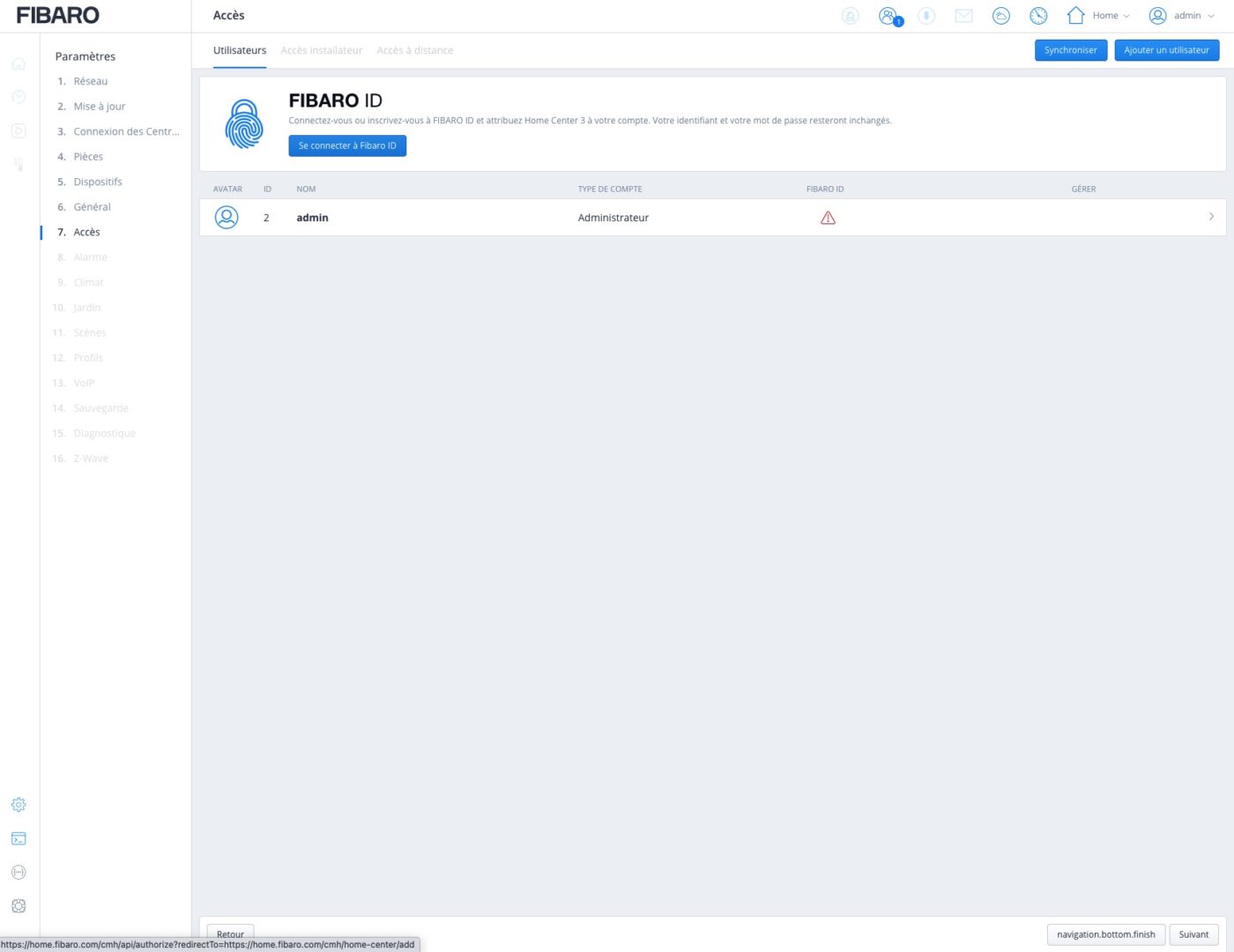Click the FIBARO ID column header
This screenshot has height=952, width=1234.
point(825,189)
